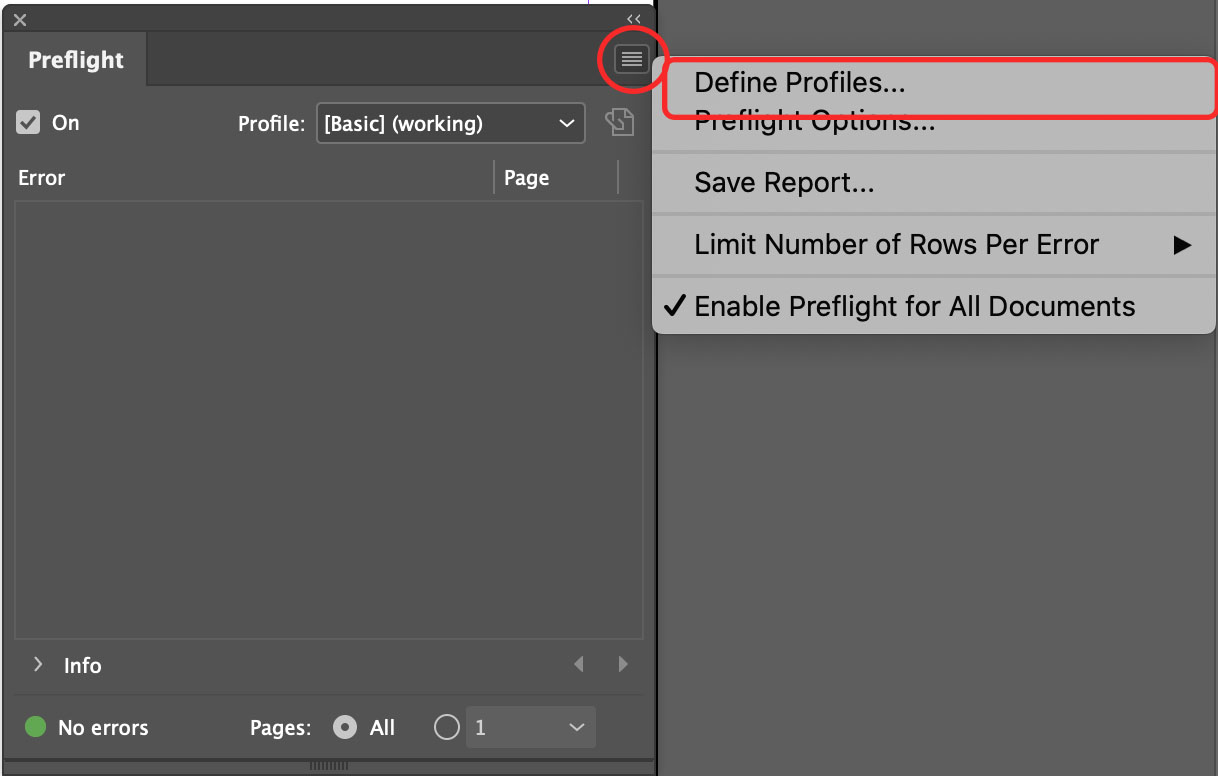1218x776 pixels.
Task: Open the Preflight panel flyout menu
Action: pos(631,60)
